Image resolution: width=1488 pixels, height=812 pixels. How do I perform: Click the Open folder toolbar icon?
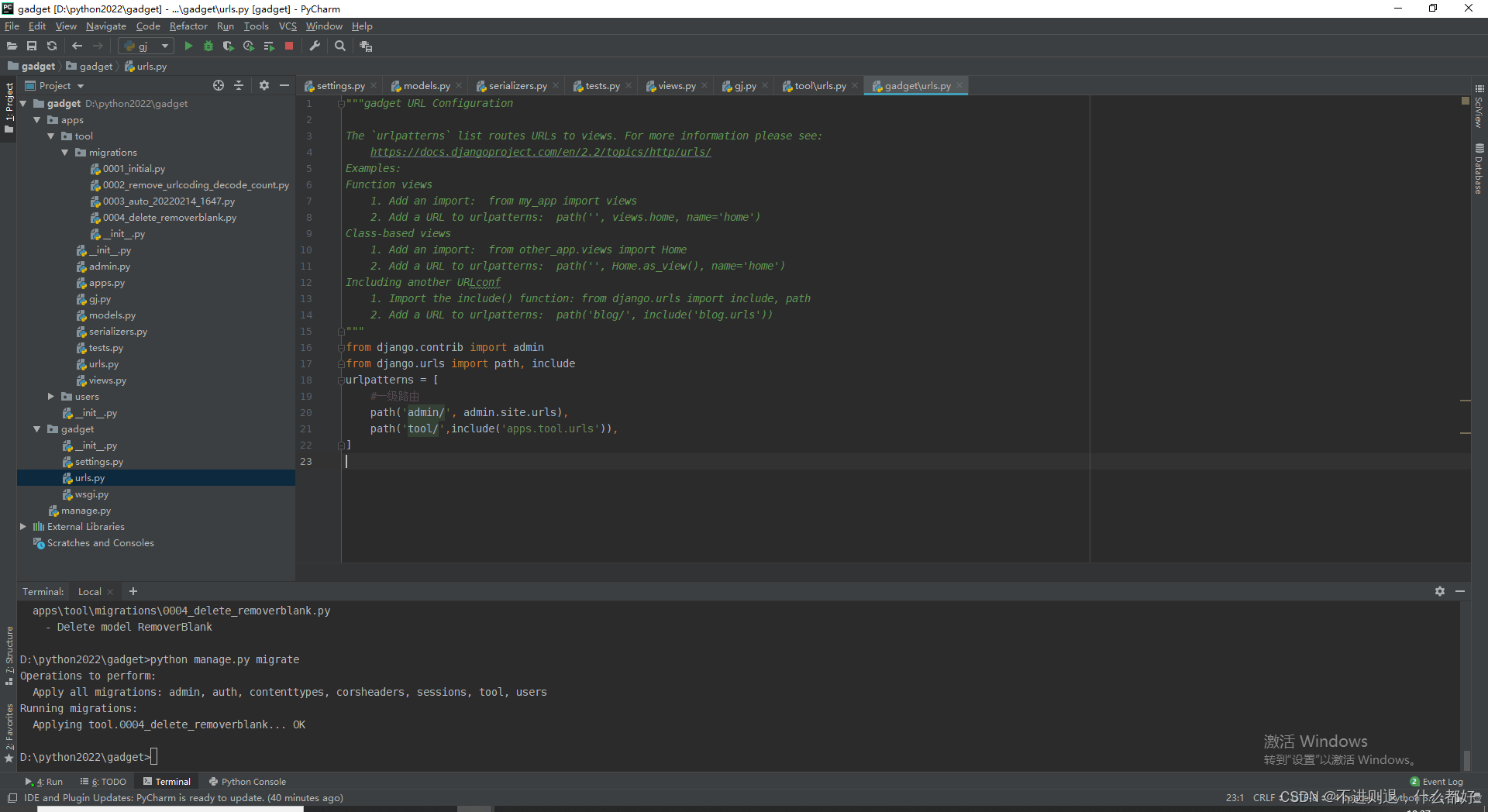12,46
